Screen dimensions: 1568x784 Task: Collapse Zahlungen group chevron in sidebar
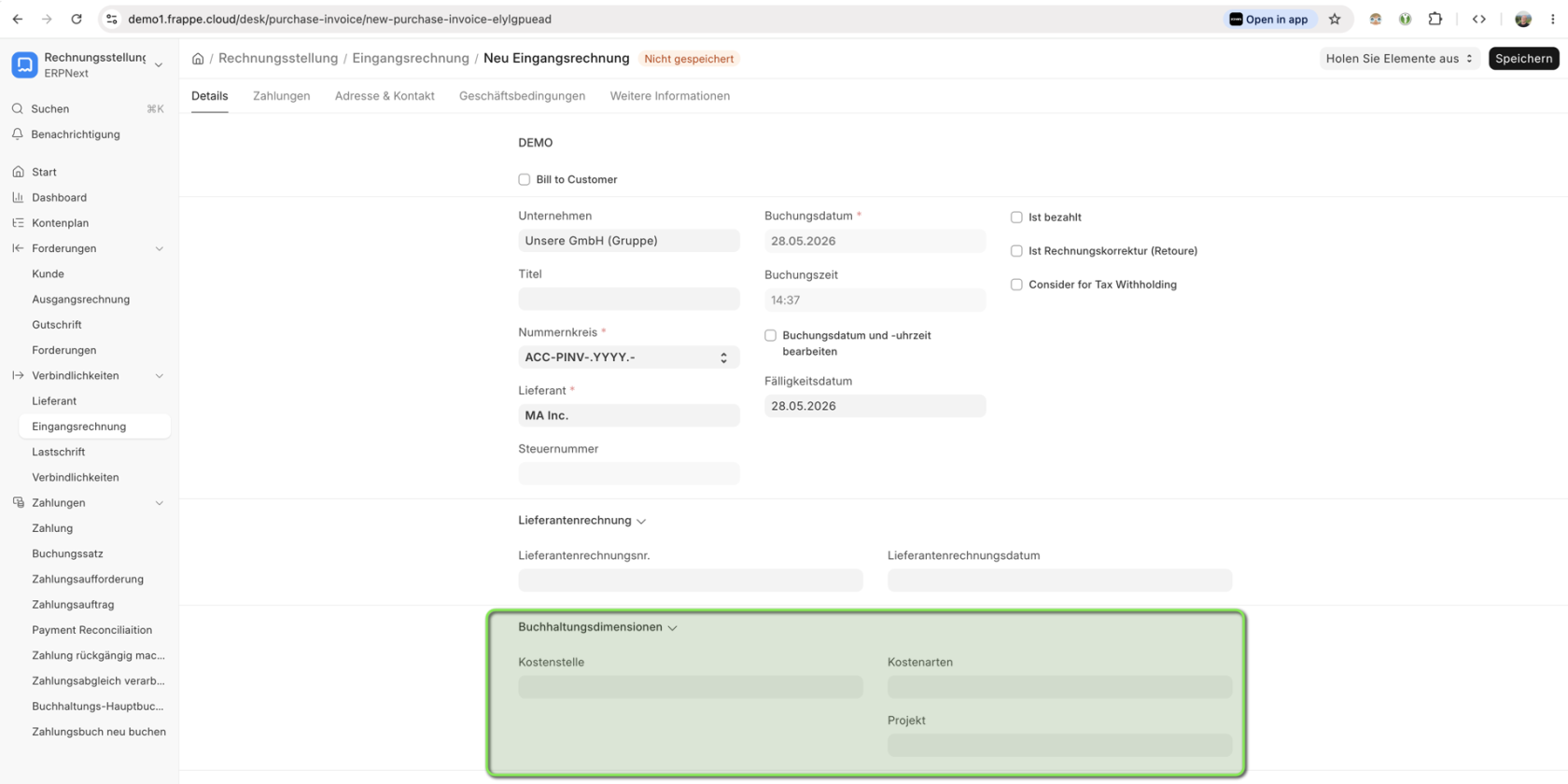click(x=159, y=502)
